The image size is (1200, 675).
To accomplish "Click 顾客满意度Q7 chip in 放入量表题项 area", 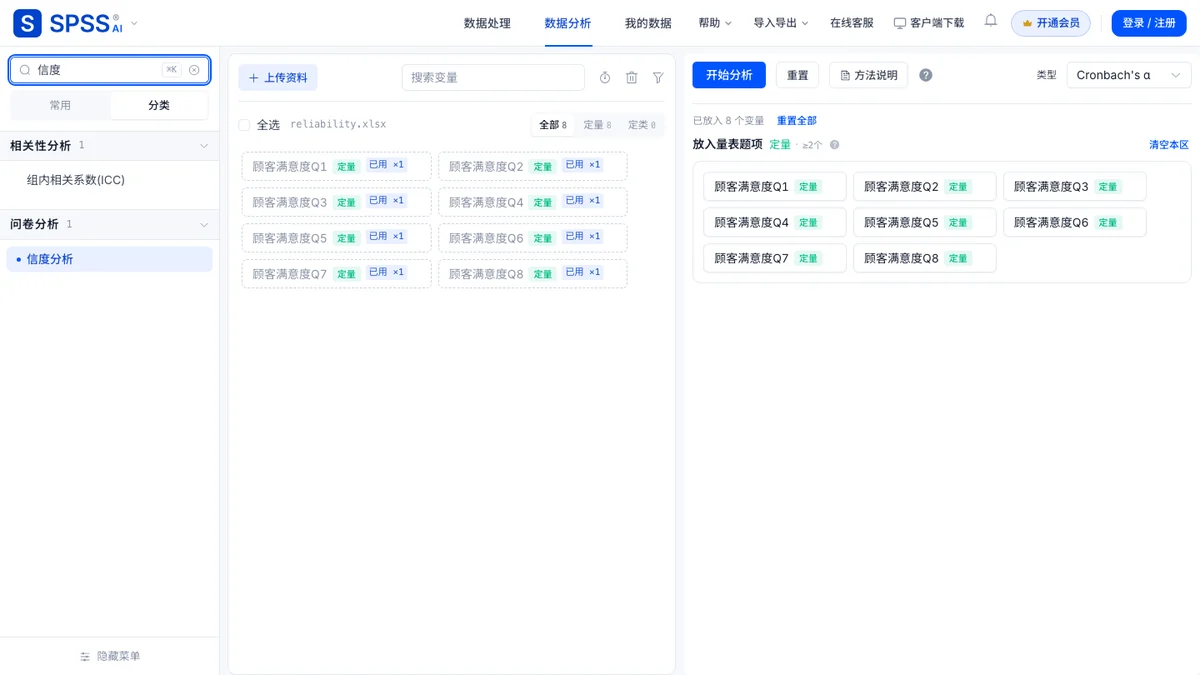I will 775,259.
